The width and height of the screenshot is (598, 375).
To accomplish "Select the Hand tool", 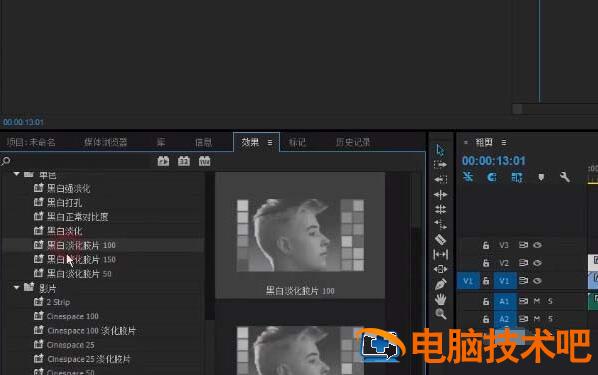I will (x=440, y=299).
